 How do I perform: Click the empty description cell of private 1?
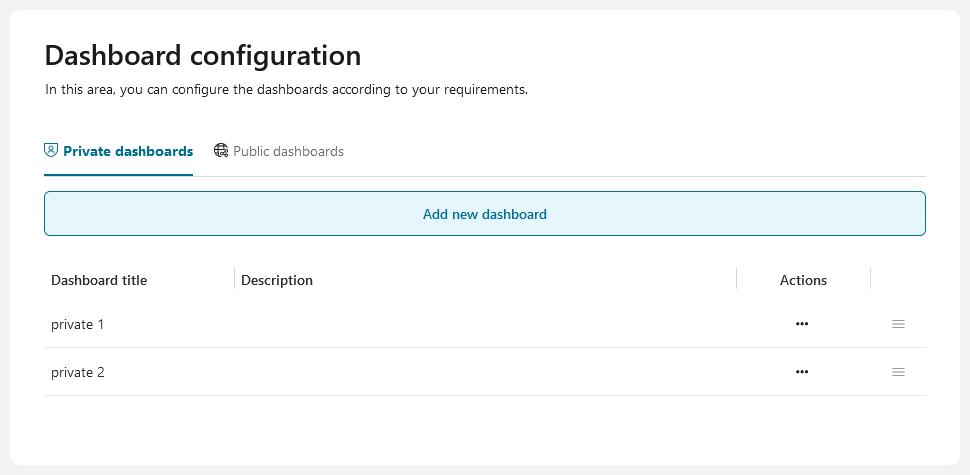485,325
